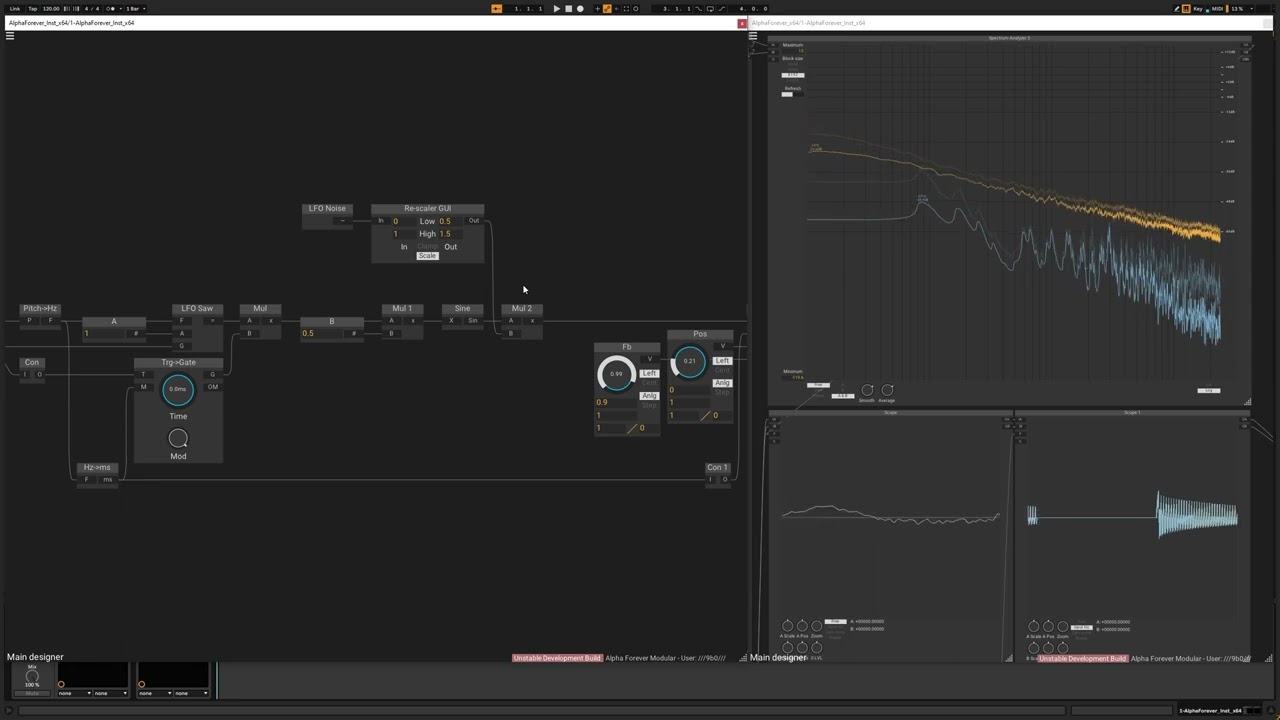Screen dimensions: 1280x720
Task: Click the Tap tempo button
Action: [33, 8]
